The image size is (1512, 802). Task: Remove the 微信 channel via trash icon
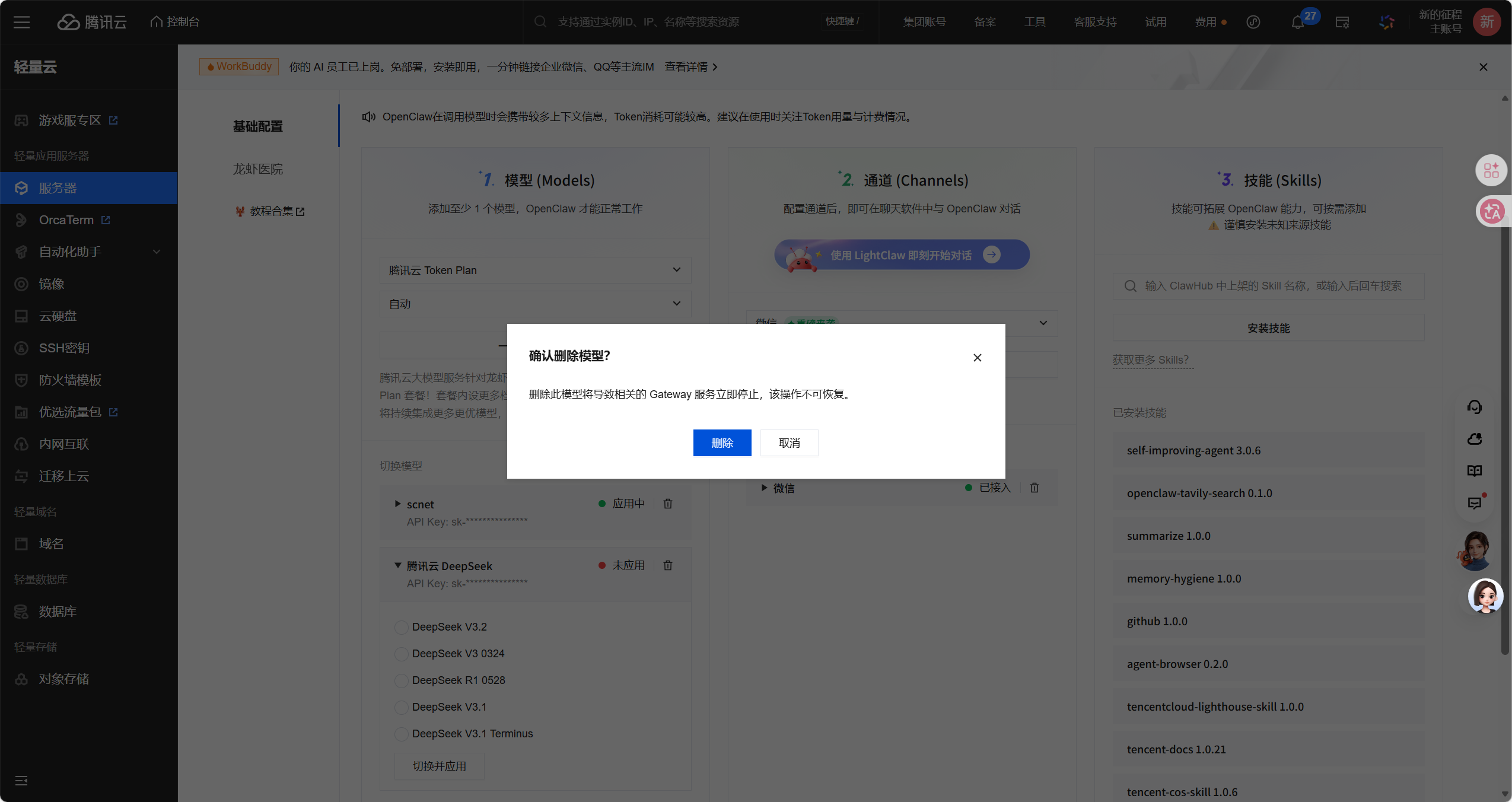pyautogui.click(x=1034, y=488)
